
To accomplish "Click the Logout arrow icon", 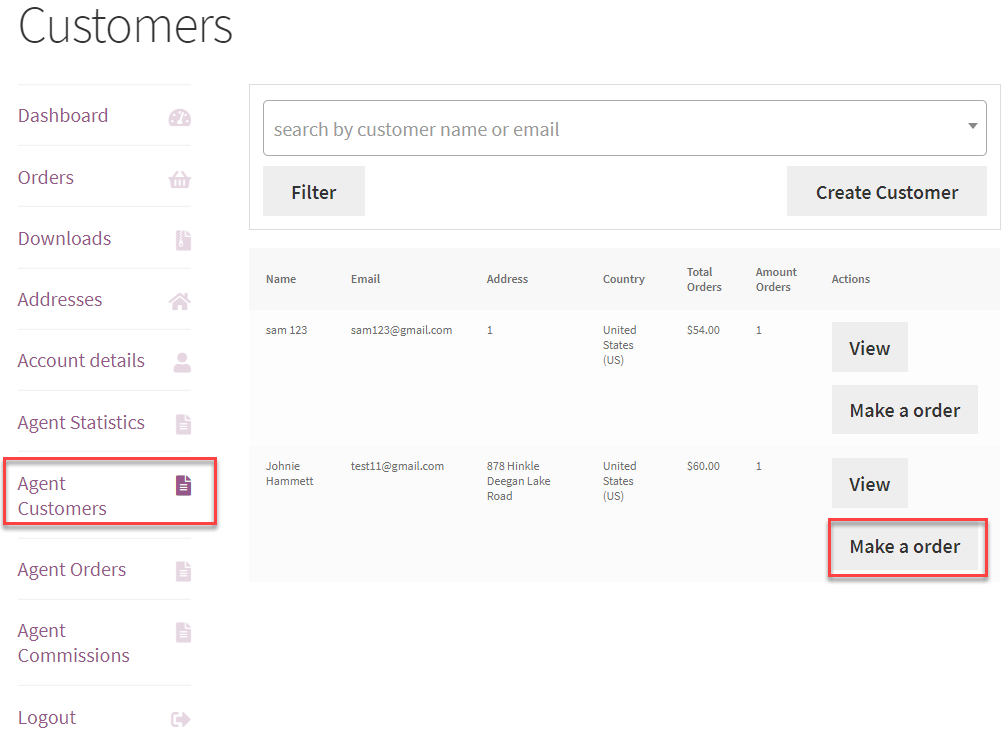I will (181, 719).
